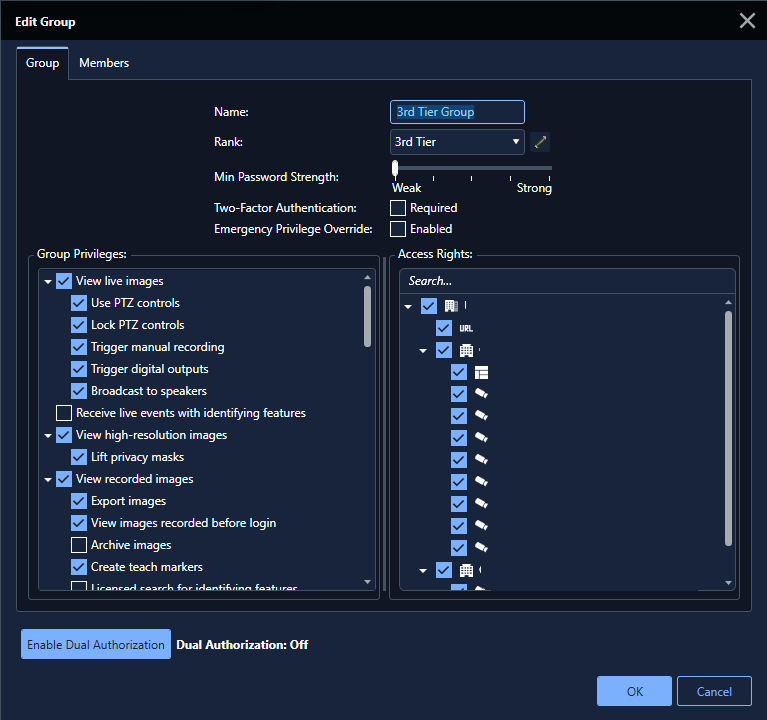
Task: Uncheck the Use PTZ controls checkbox
Action: coord(79,303)
